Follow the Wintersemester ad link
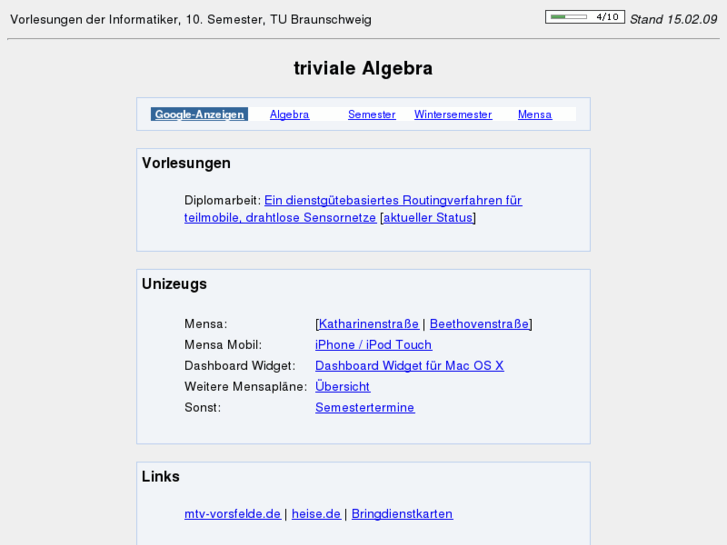Image resolution: width=727 pixels, height=545 pixels. [453, 115]
